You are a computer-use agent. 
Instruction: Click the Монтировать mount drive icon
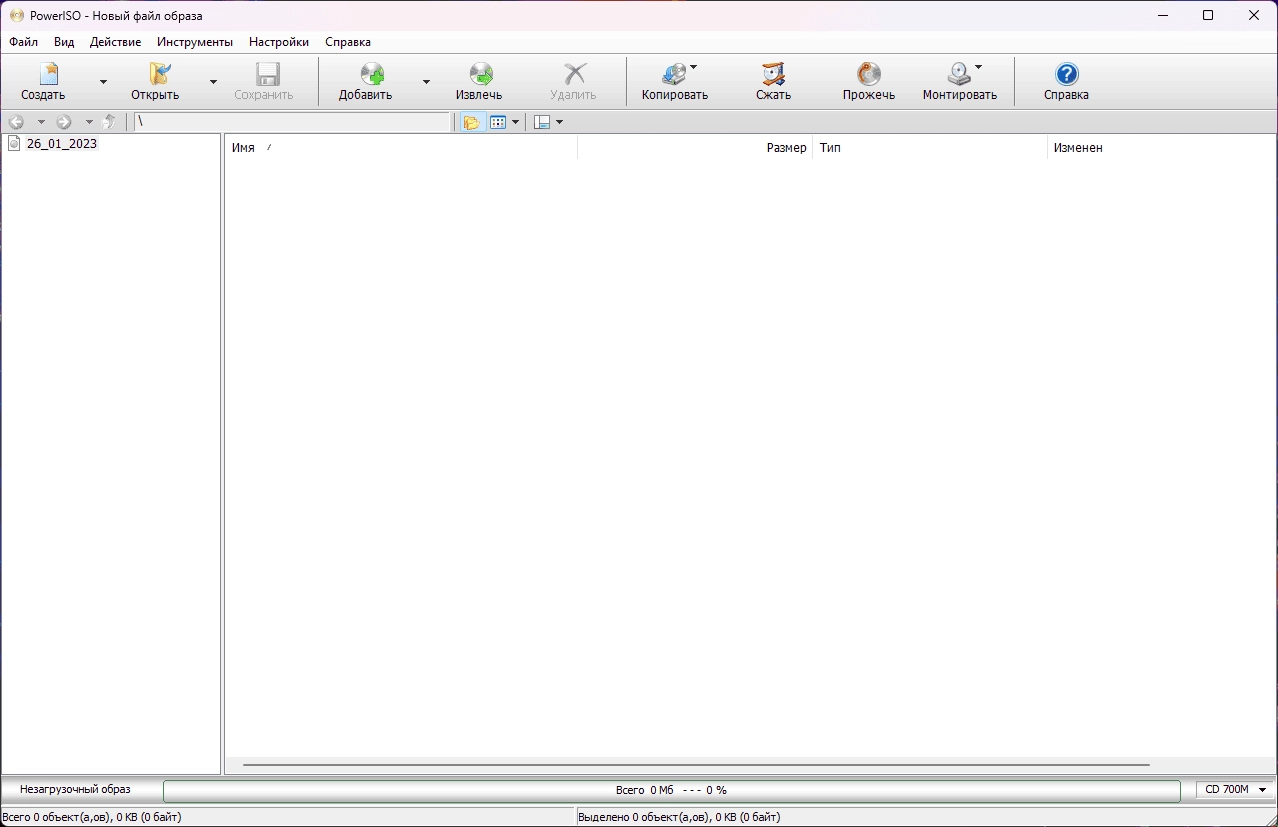click(x=959, y=74)
